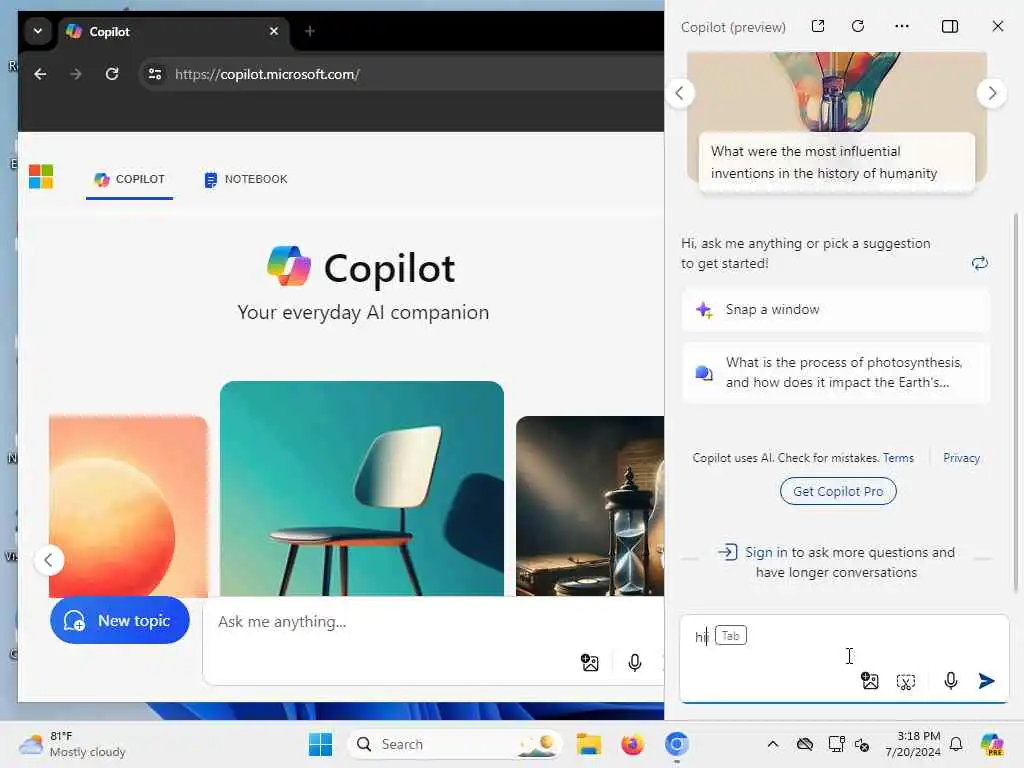Click the cloud sync tray icon
Viewport: 1024px width, 768px height.
pos(805,744)
